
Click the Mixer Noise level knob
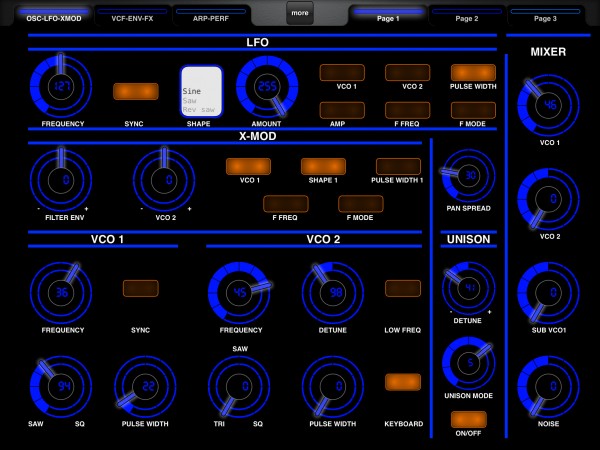coord(548,386)
